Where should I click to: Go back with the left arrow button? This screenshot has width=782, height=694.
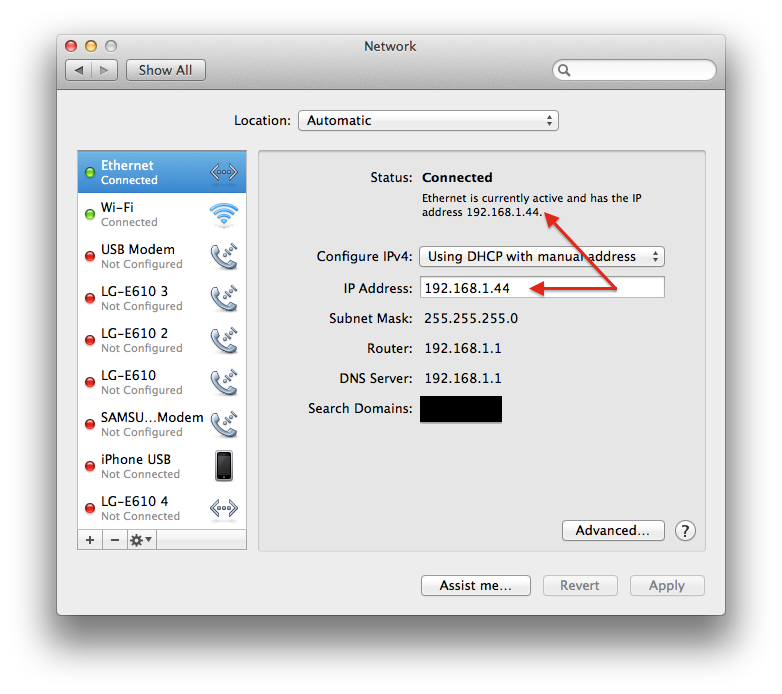(x=79, y=70)
